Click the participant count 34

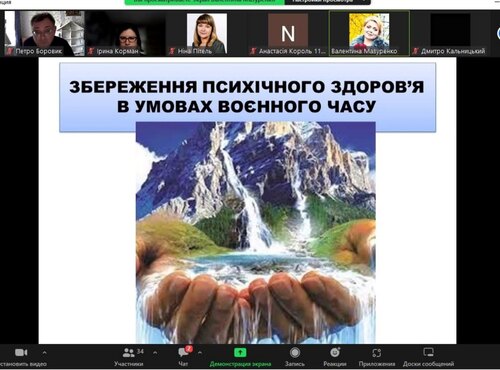(140, 351)
